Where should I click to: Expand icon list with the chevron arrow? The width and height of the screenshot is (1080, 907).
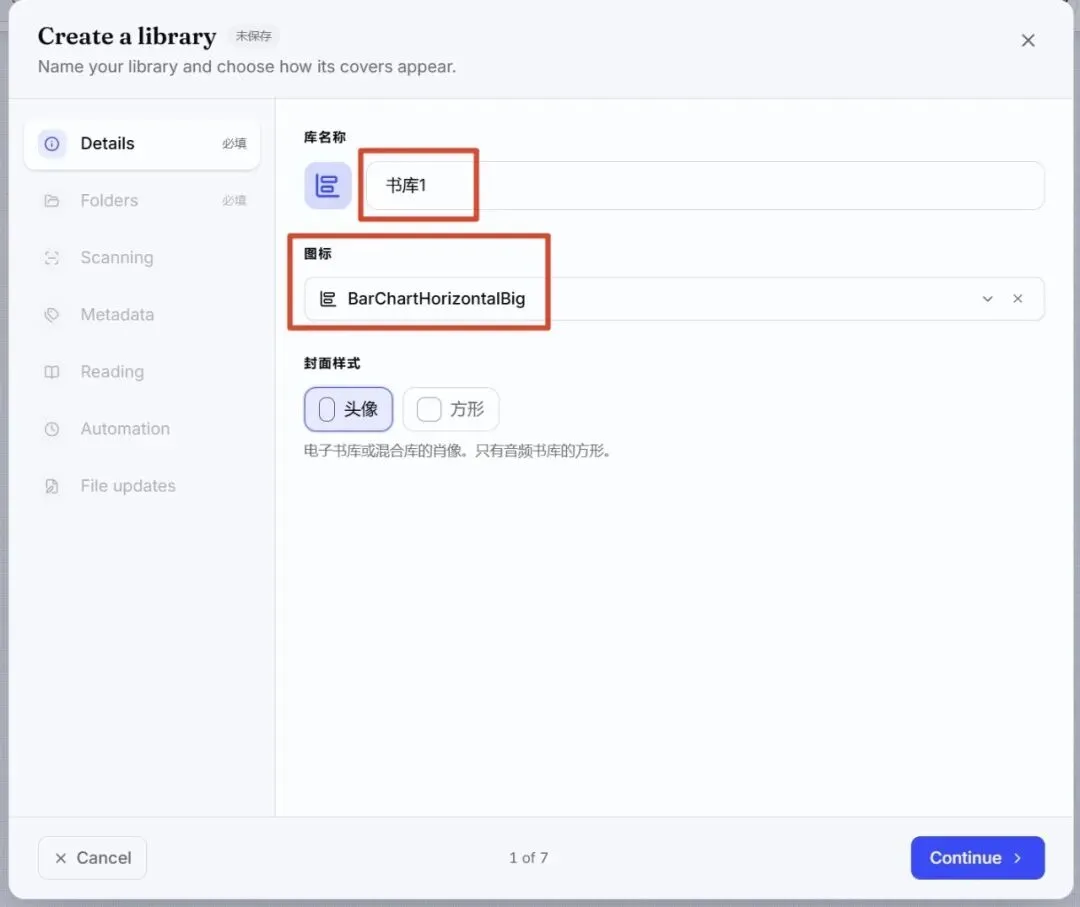pos(988,299)
